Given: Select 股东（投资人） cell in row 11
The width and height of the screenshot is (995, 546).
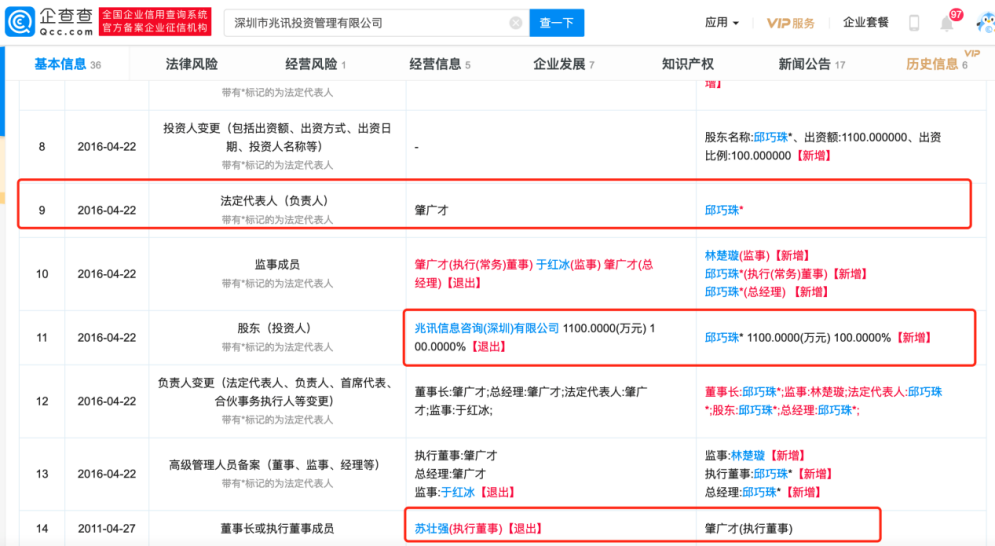Looking at the screenshot, I should click(277, 337).
